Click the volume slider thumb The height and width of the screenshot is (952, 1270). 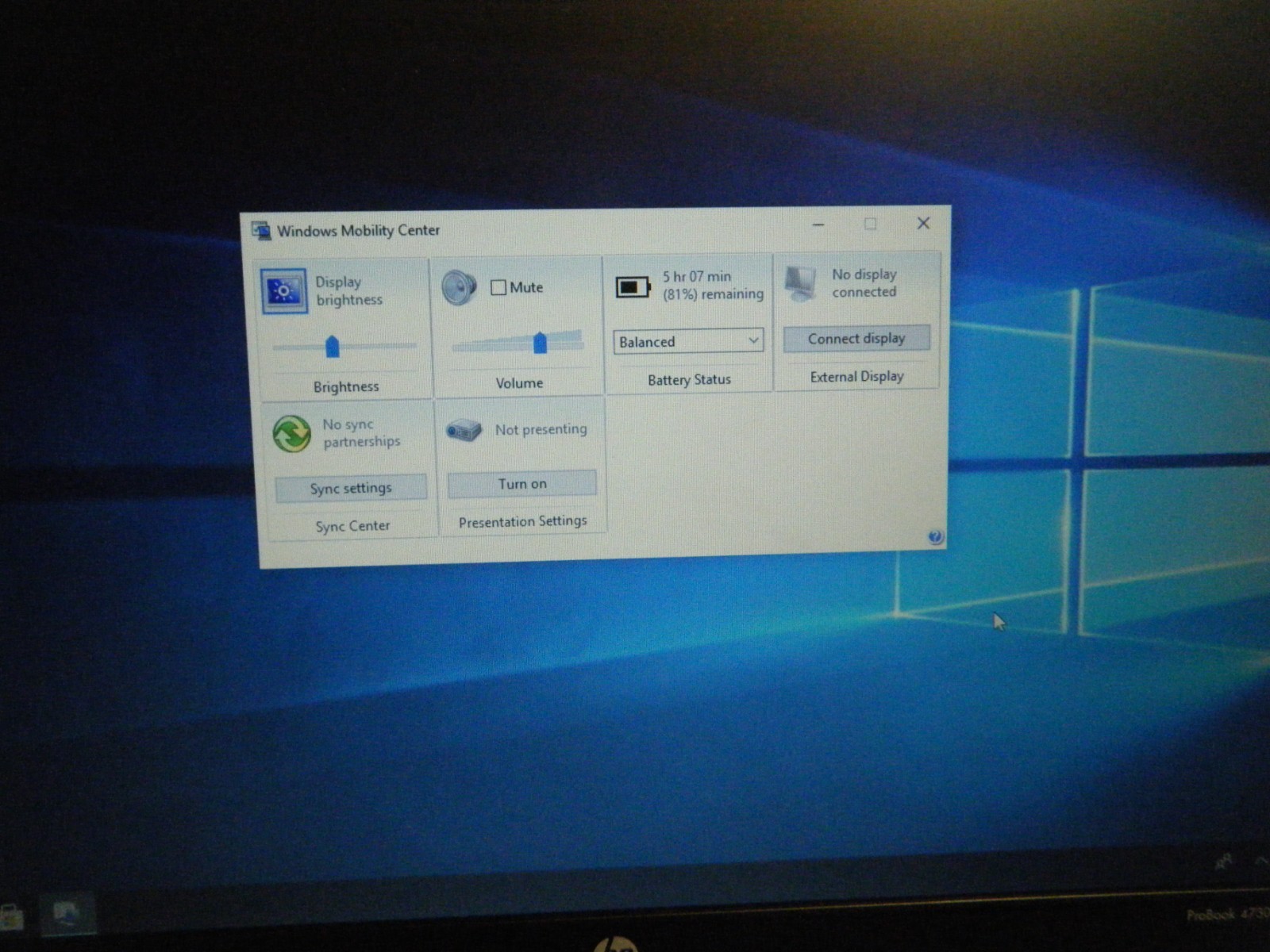(x=540, y=343)
